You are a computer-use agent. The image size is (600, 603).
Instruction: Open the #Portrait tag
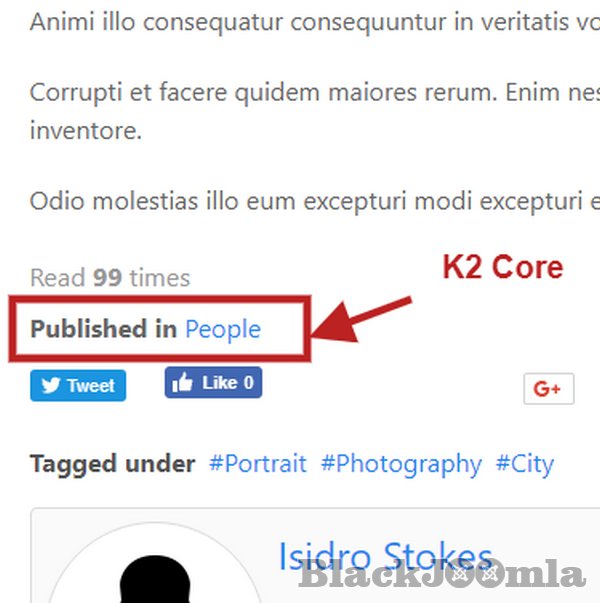click(258, 464)
